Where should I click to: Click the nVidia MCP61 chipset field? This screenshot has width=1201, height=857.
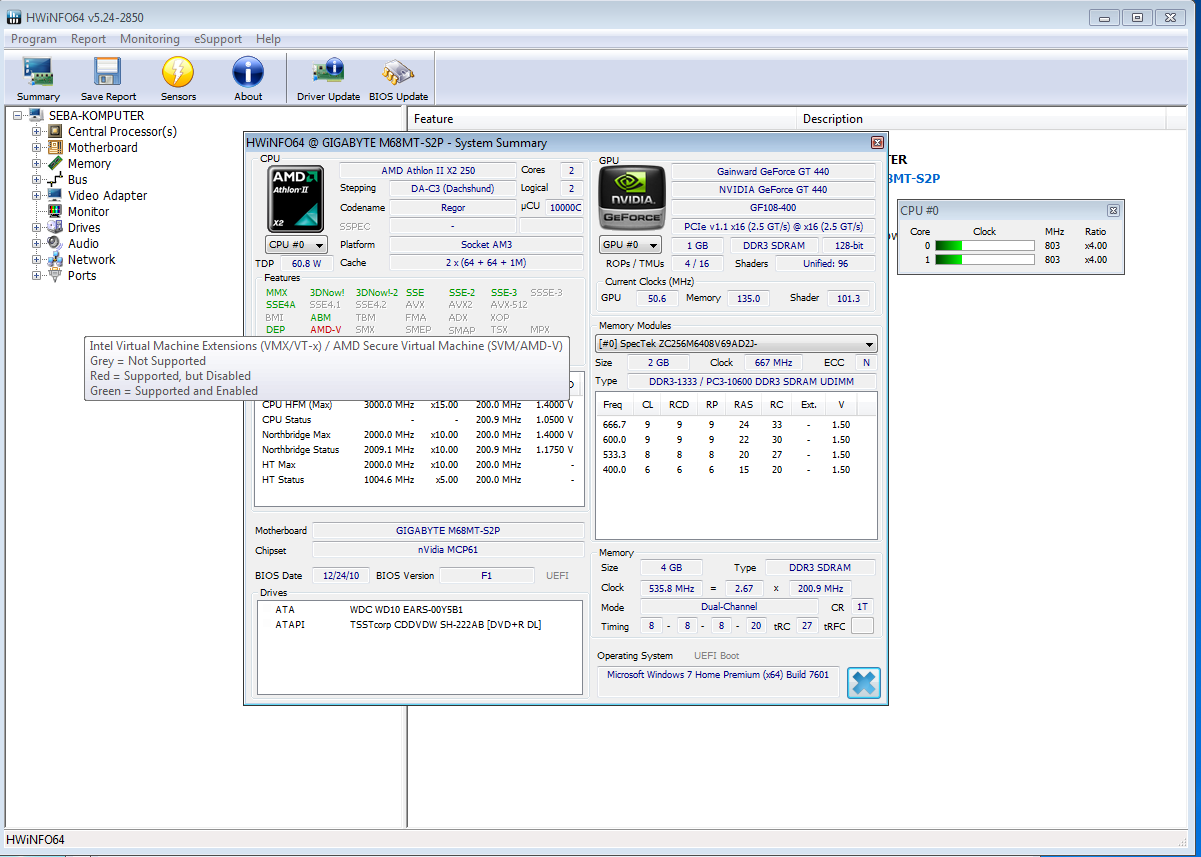point(448,550)
